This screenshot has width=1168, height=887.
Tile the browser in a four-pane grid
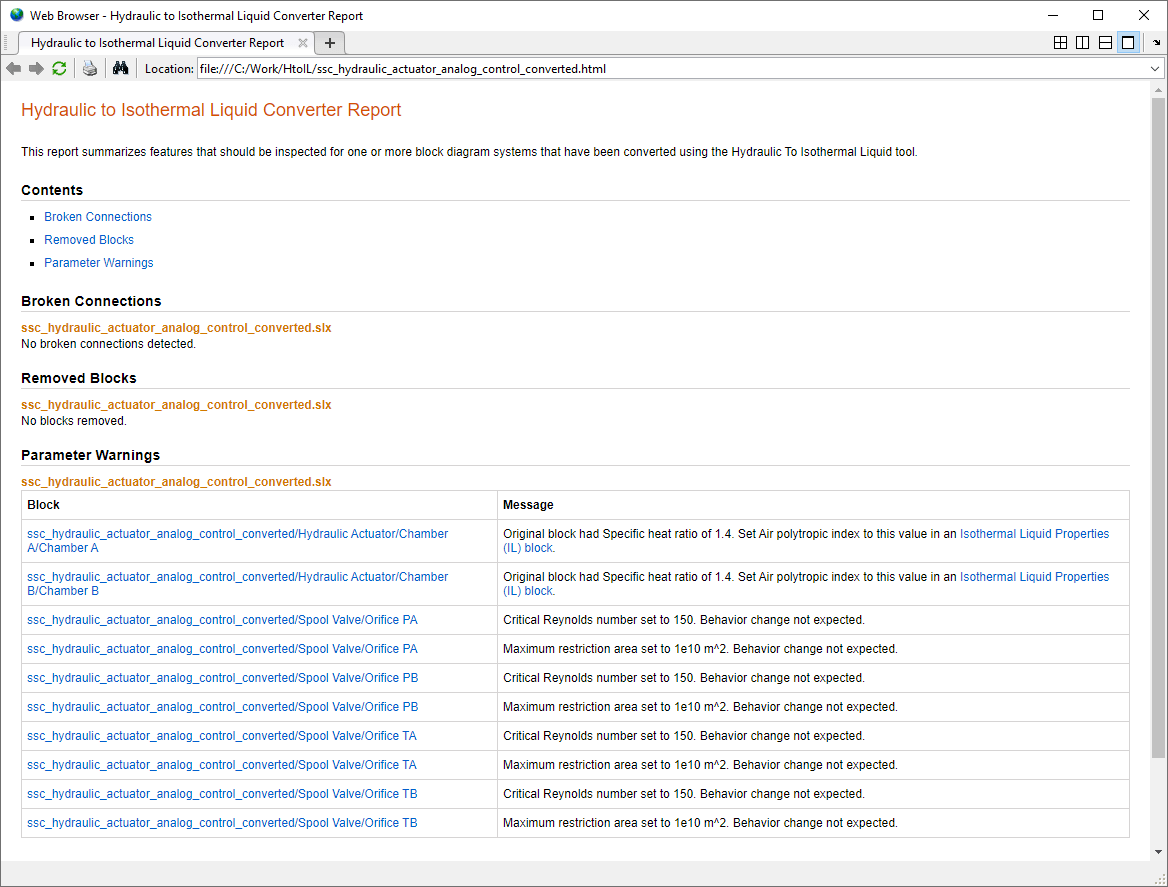1061,43
